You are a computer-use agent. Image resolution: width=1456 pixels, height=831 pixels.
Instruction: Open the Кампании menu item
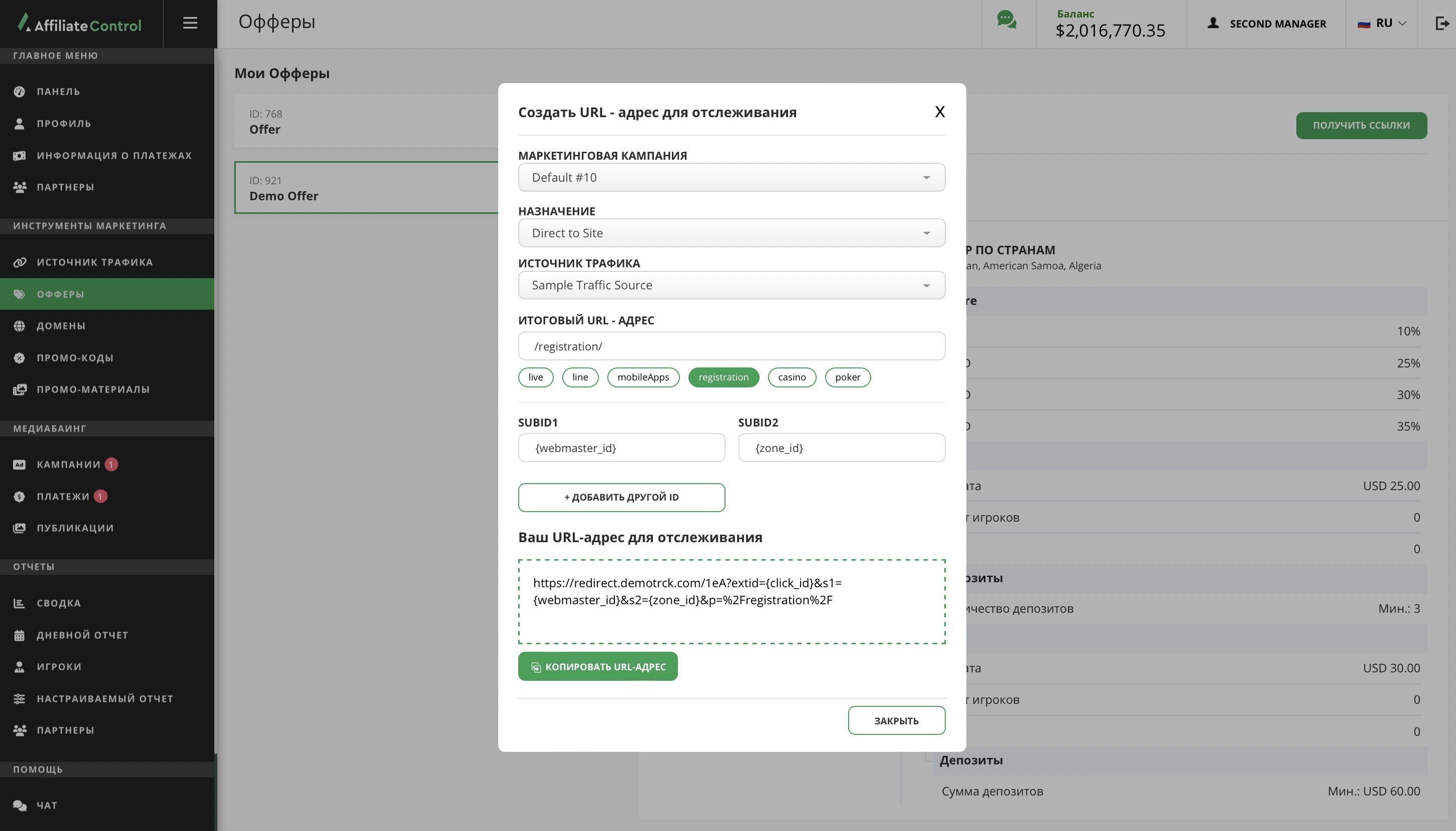[x=69, y=465]
